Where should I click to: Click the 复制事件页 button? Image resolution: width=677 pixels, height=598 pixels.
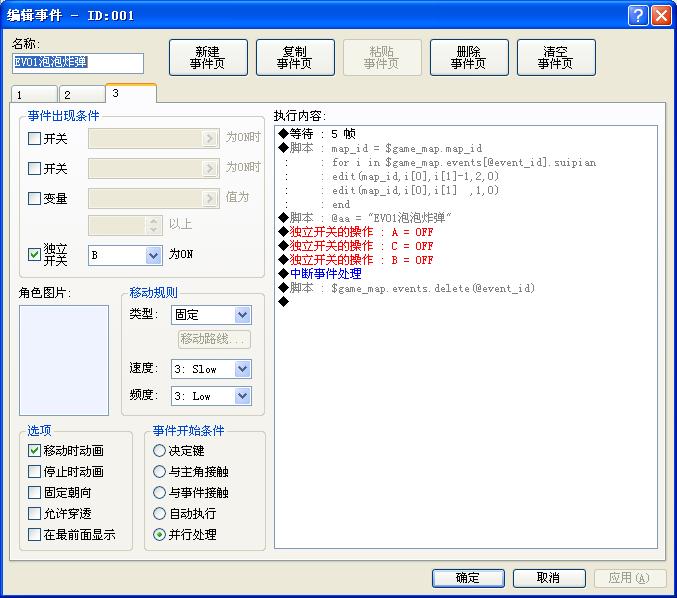click(295, 57)
